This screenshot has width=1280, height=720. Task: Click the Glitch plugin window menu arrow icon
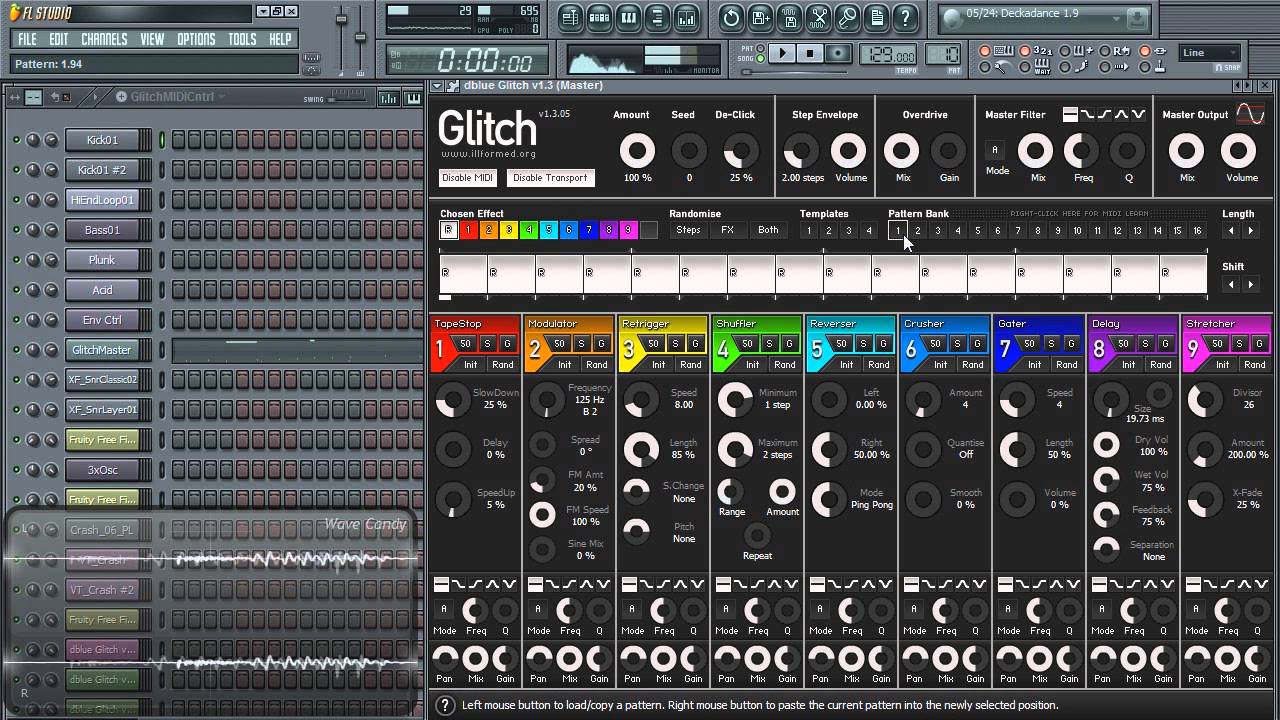437,86
